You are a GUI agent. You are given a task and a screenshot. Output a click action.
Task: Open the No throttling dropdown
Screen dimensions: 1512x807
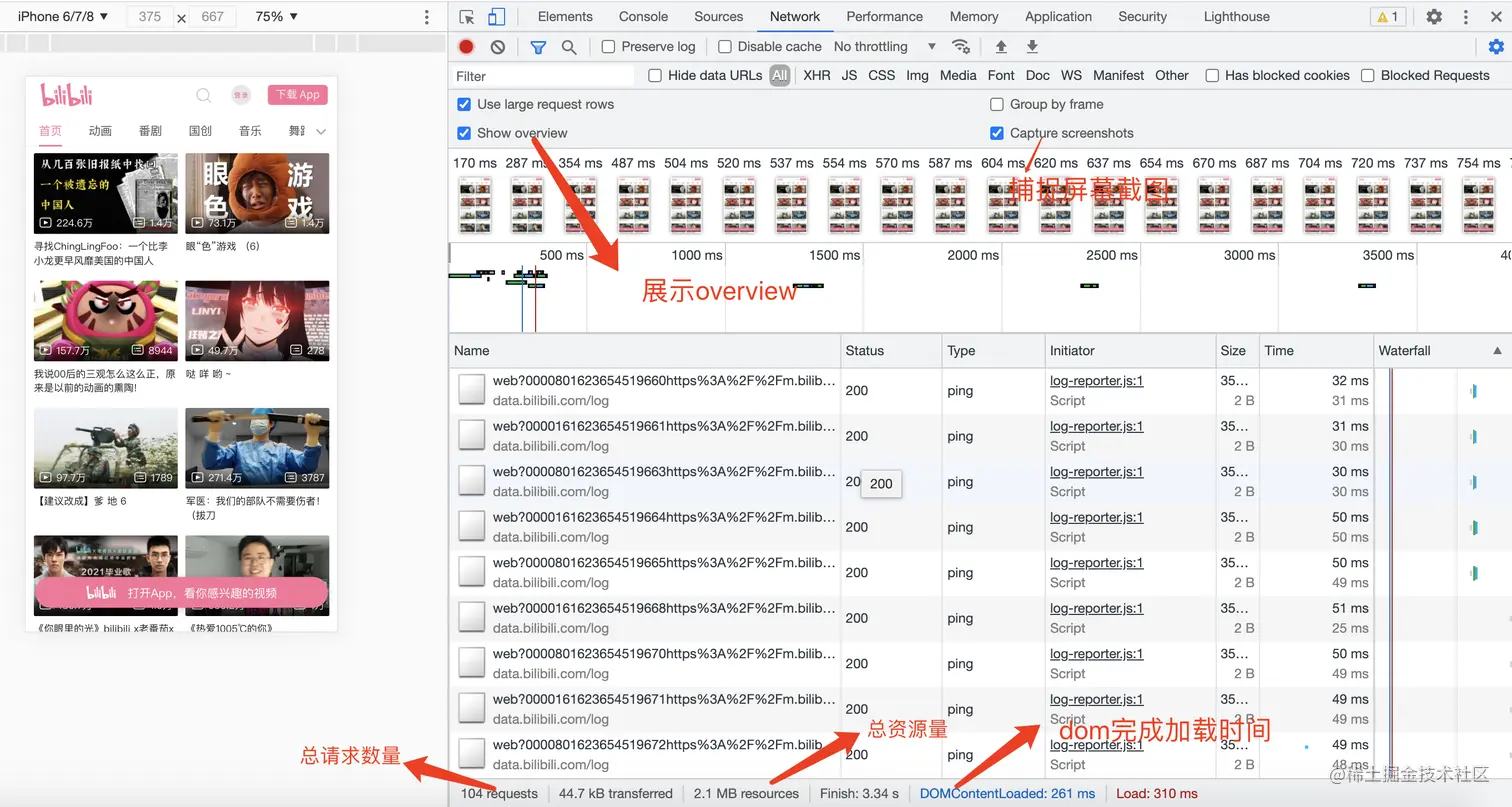click(x=885, y=47)
